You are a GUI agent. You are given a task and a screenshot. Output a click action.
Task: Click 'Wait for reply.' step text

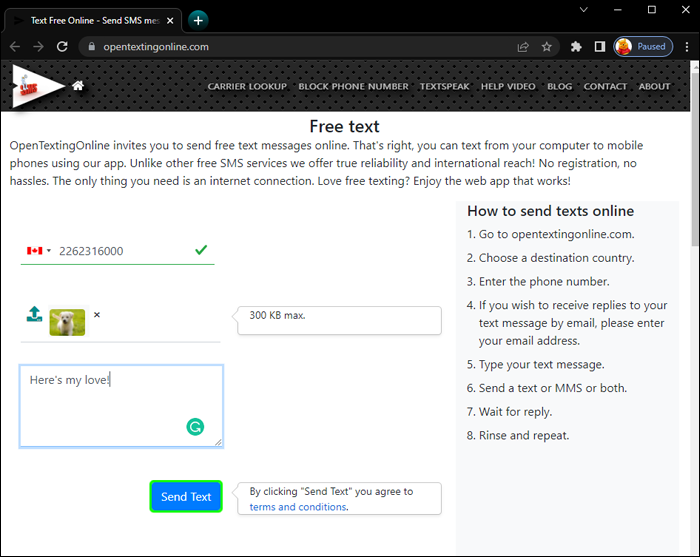point(515,412)
